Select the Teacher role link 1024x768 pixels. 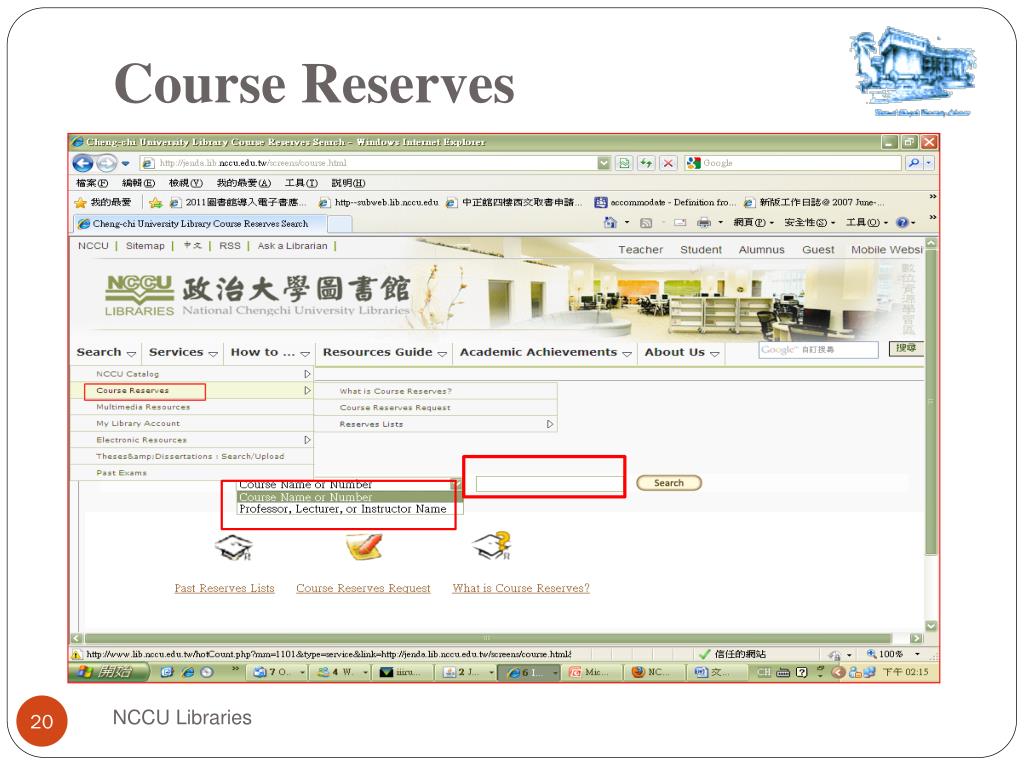(641, 249)
